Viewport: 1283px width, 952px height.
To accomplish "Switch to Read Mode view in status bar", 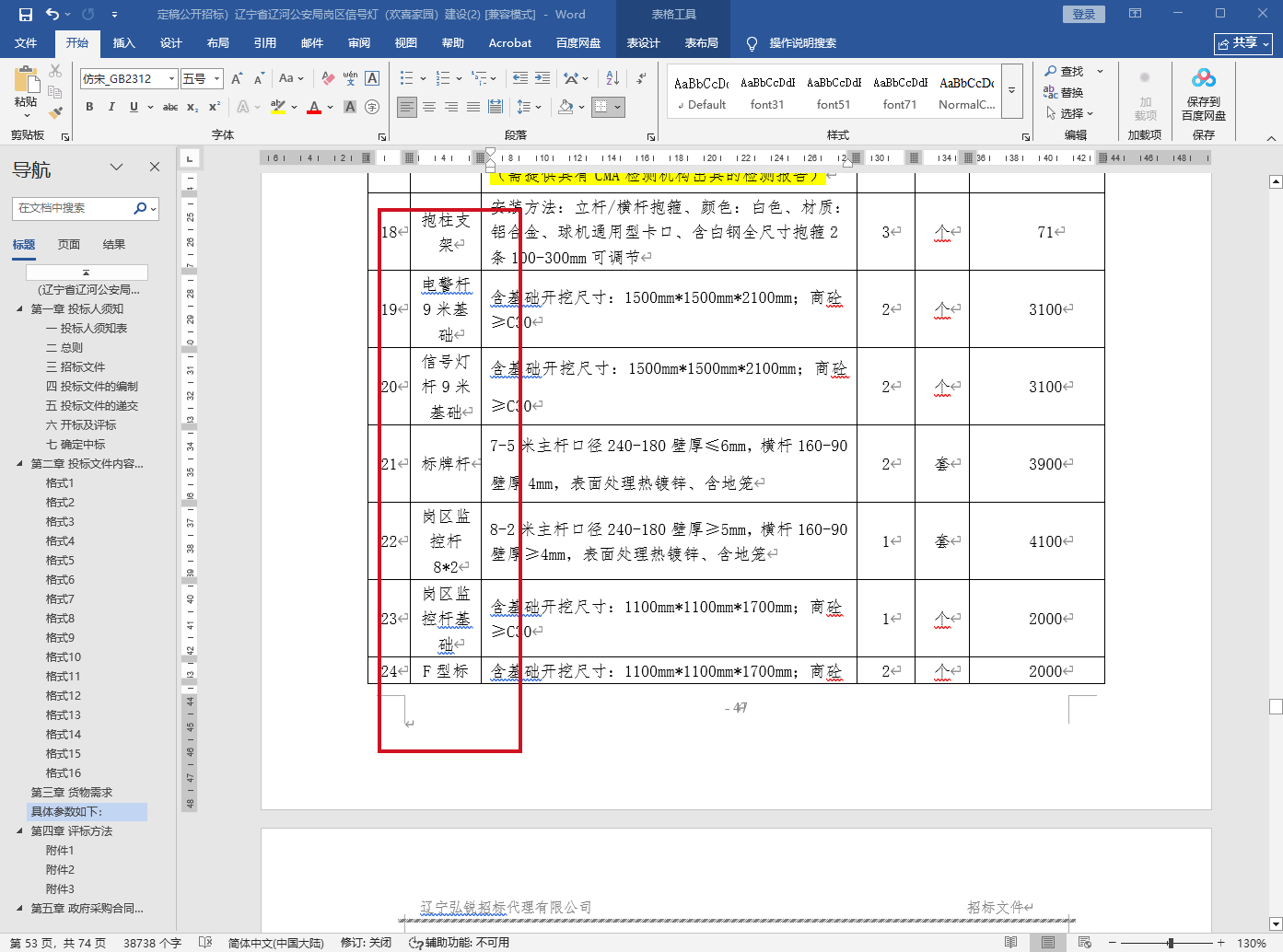I will [1011, 943].
